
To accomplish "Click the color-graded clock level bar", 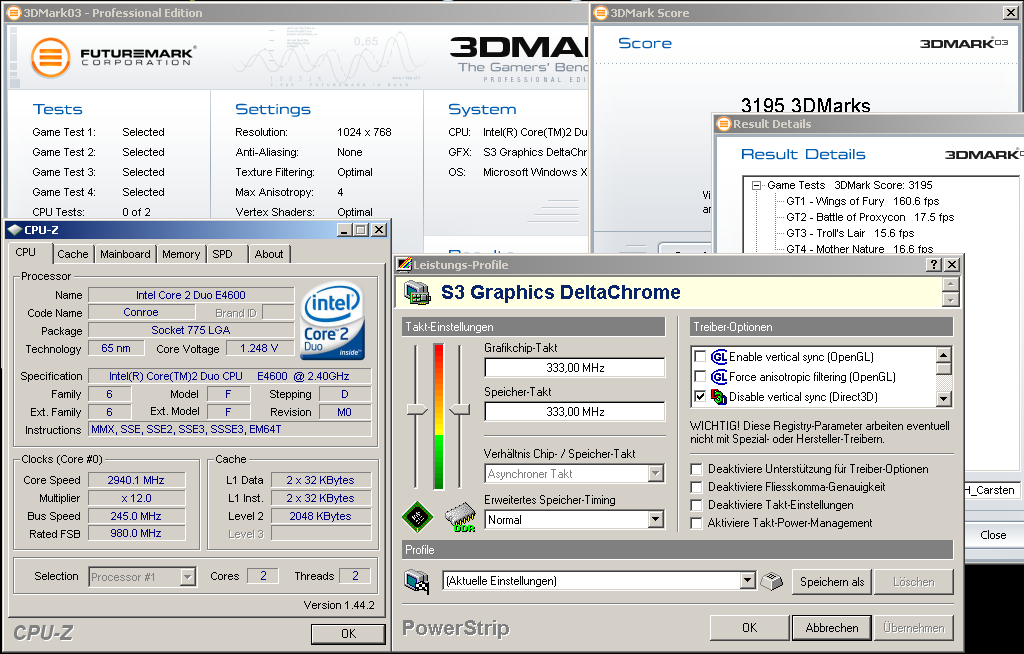I will coord(439,417).
